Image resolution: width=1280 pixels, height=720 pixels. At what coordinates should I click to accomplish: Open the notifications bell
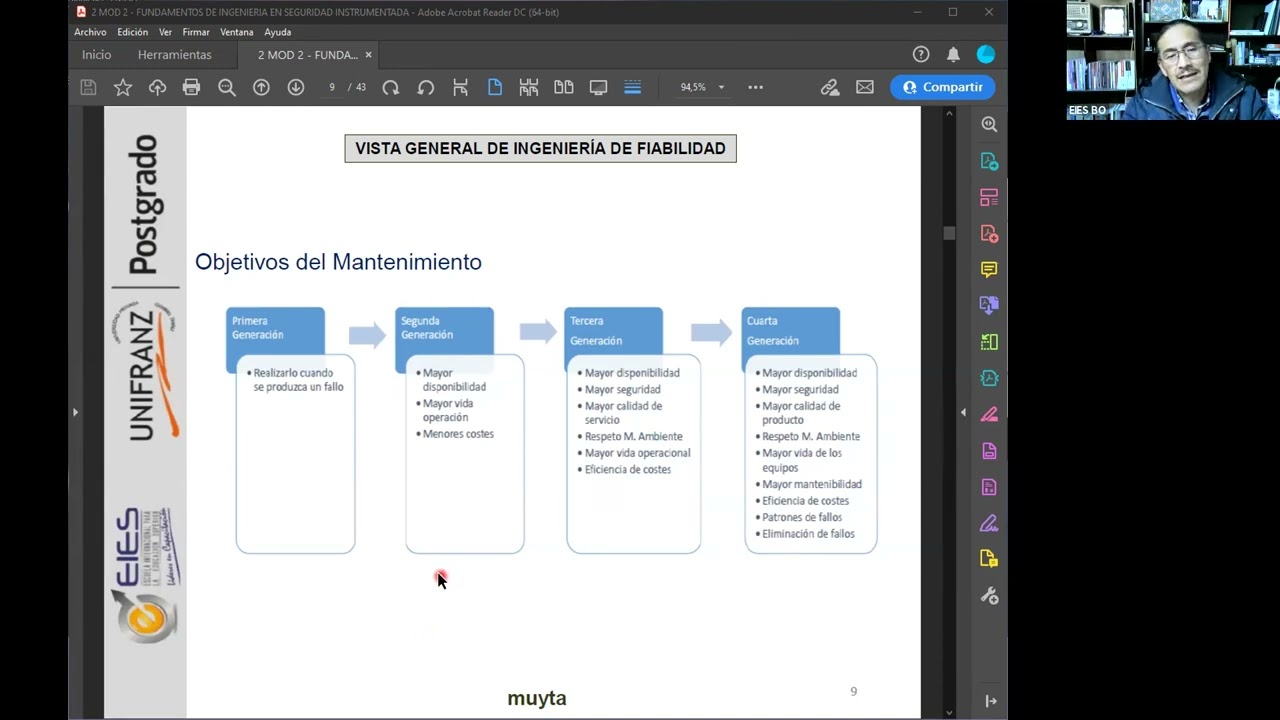click(954, 55)
